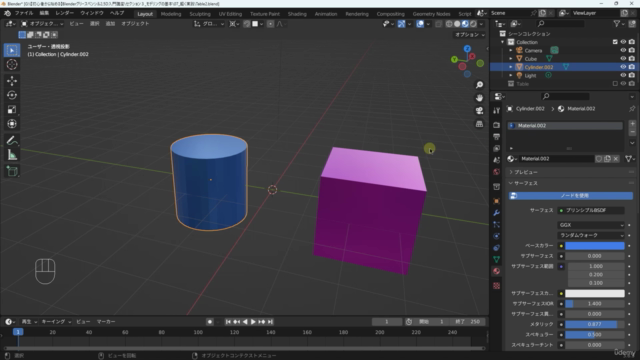This screenshot has height=360, width=640.
Task: Open the 追加 menu in viewport header
Action: pos(110,24)
